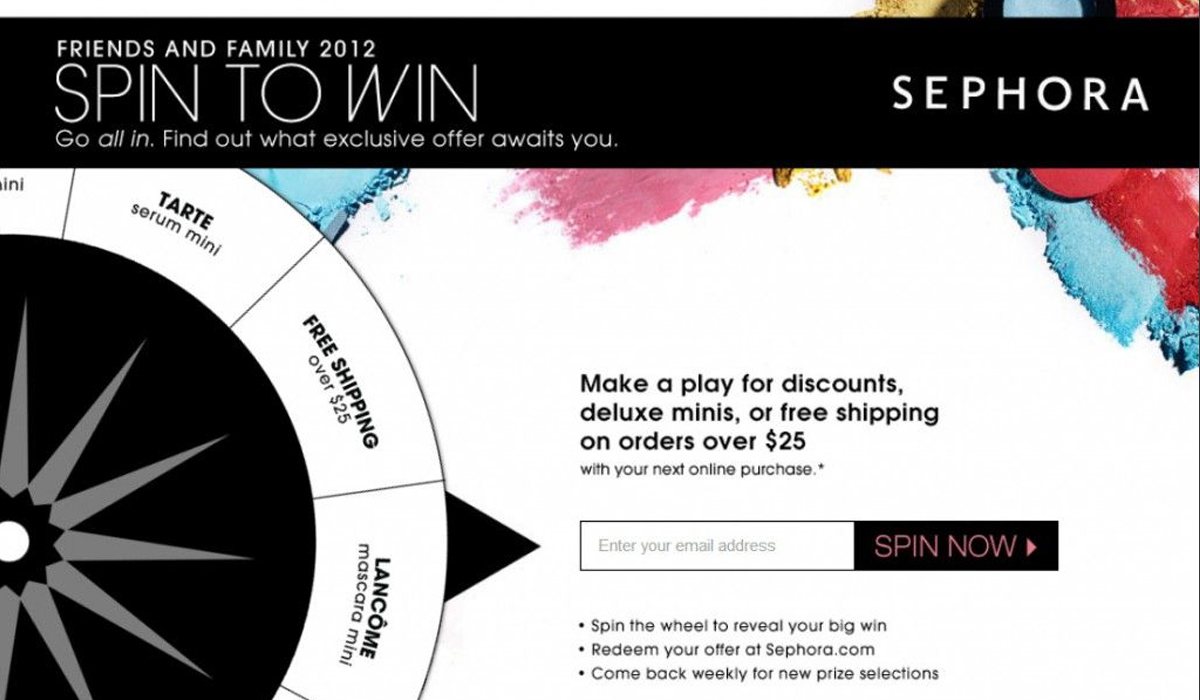Focus the email address input field
1200x700 pixels.
tap(717, 546)
